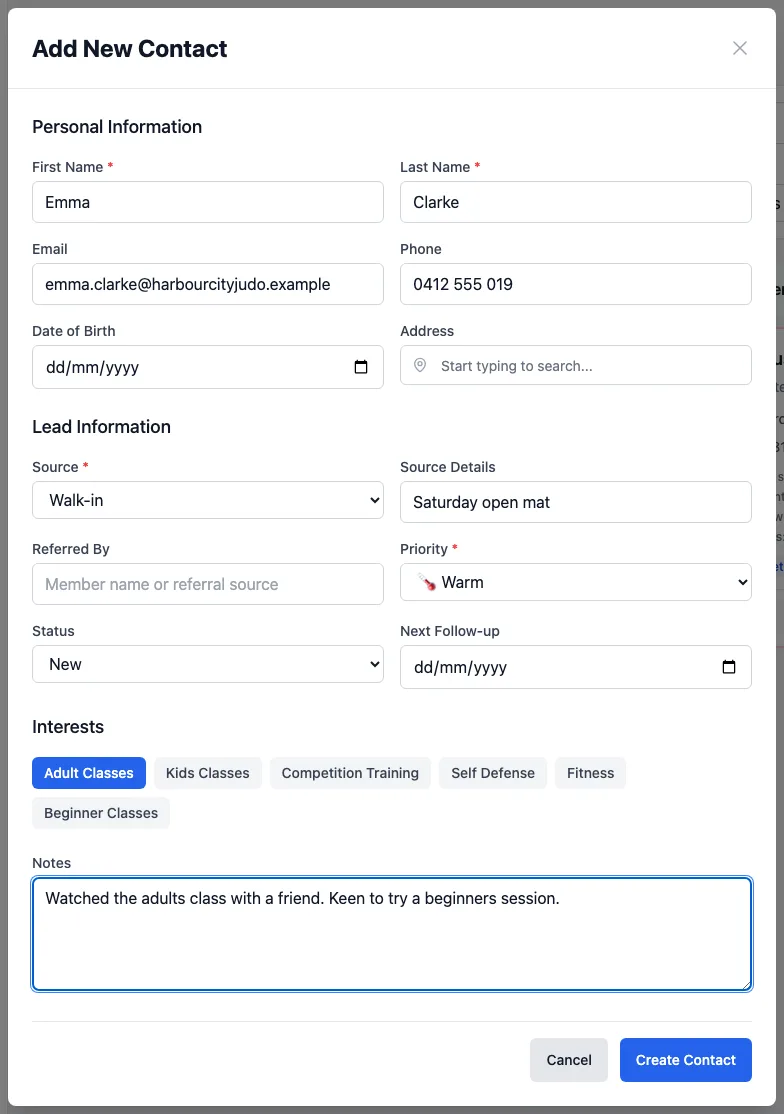
Task: Click the Notes label
Action: (x=52, y=863)
